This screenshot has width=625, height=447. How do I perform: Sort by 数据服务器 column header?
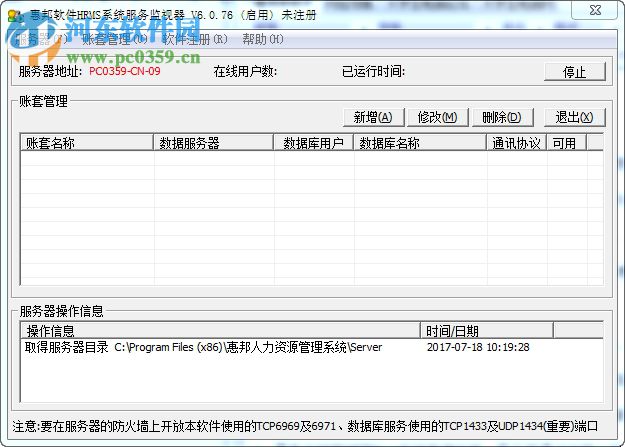pos(214,143)
